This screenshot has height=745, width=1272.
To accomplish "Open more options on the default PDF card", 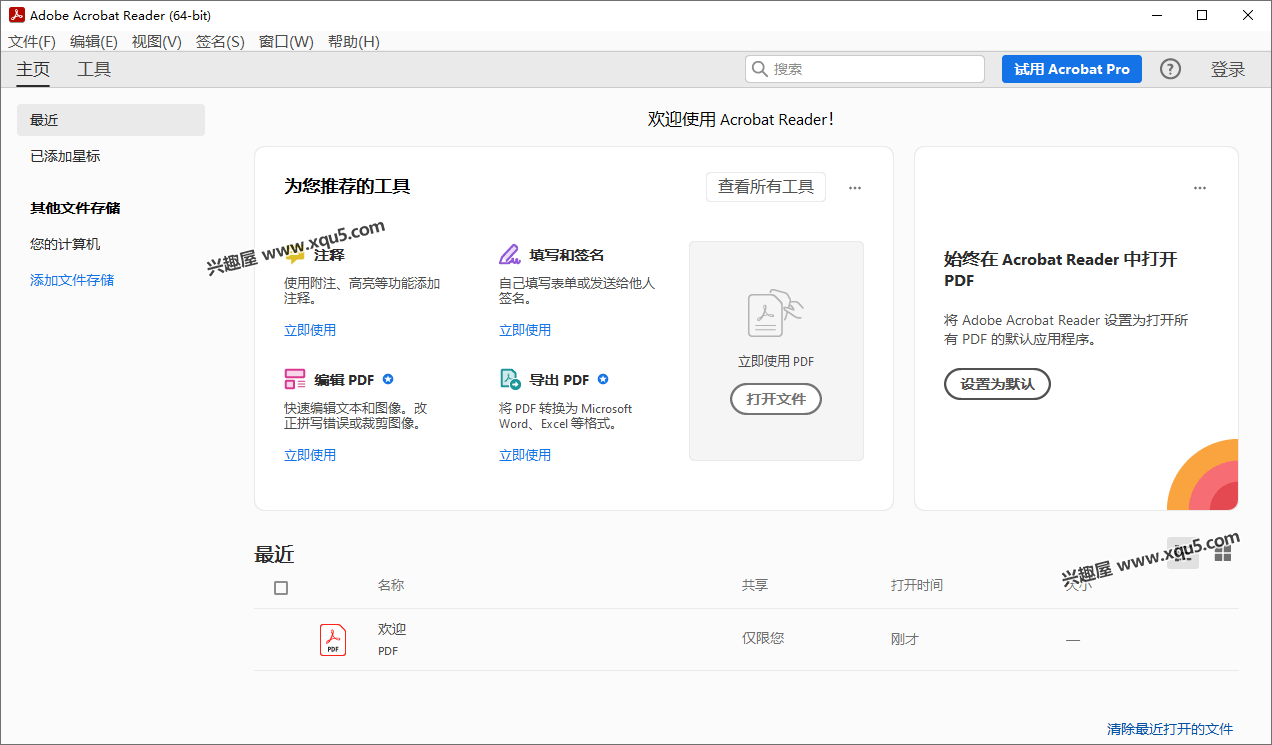I will click(x=1200, y=187).
